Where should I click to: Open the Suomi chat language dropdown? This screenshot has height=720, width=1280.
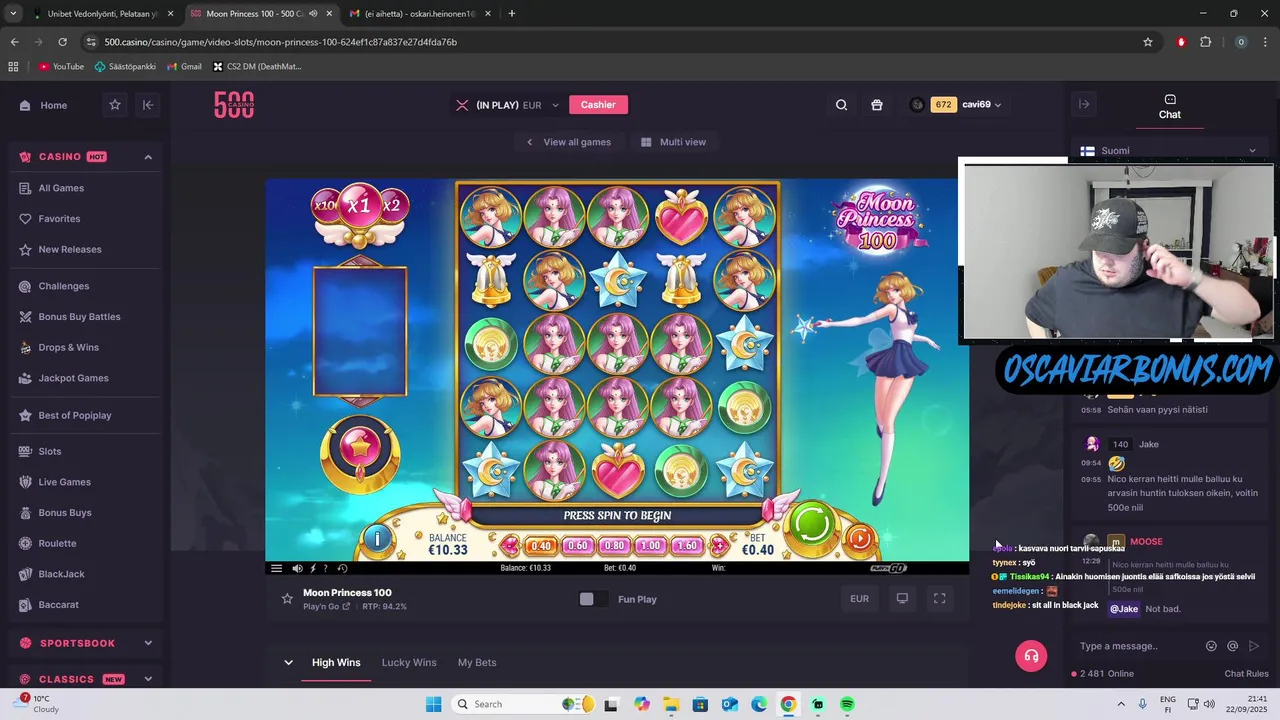pos(1168,151)
